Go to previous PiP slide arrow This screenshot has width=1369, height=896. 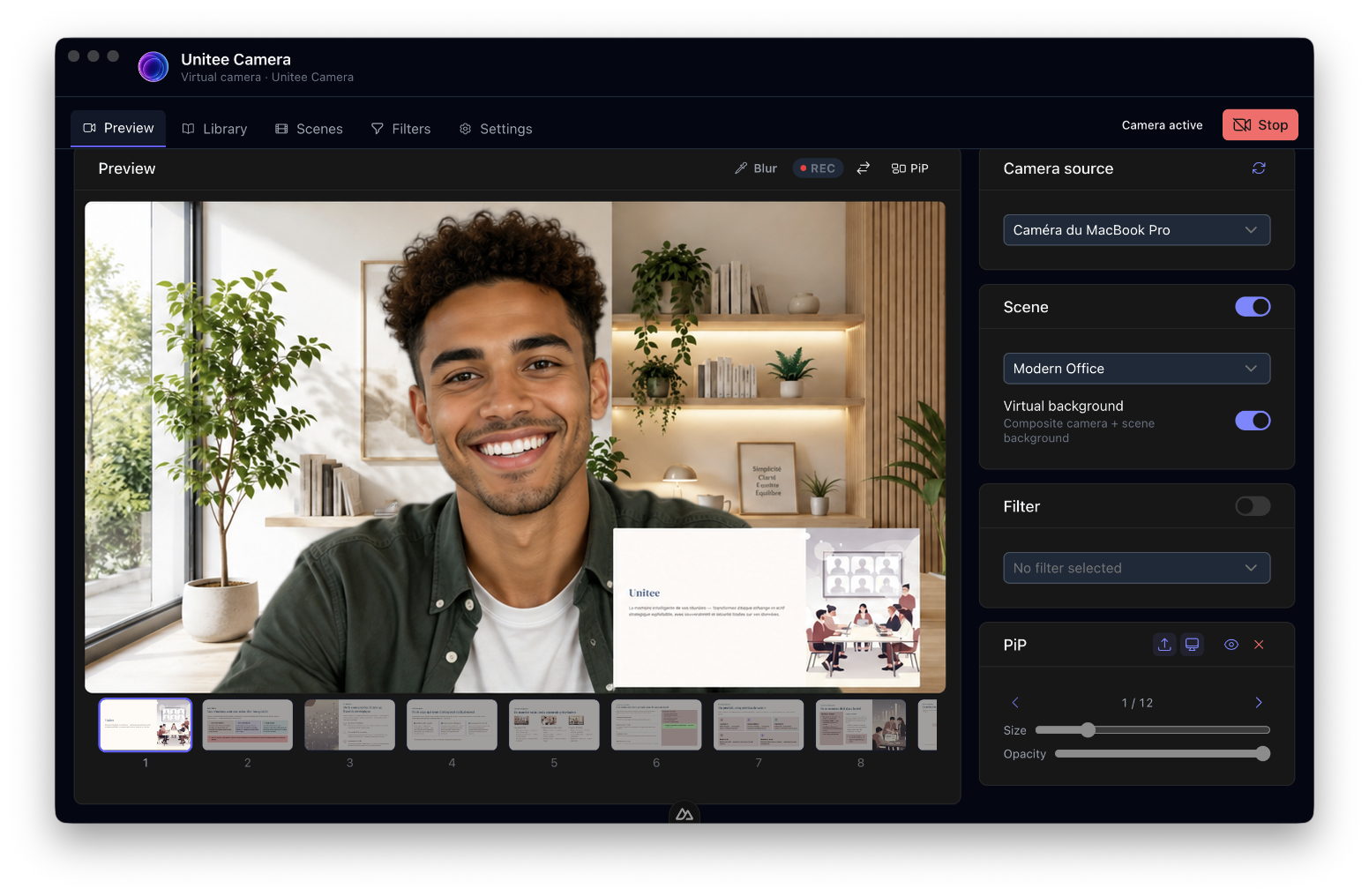click(x=1015, y=703)
